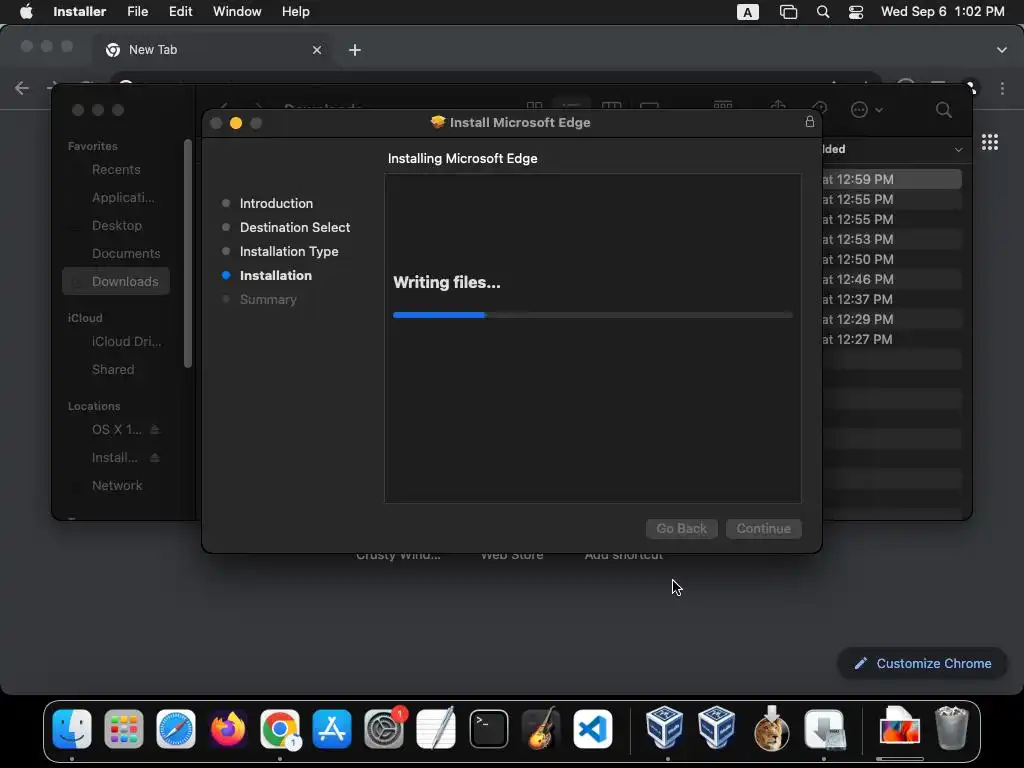Select Network in Finder sidebar
1024x768 pixels.
116,485
